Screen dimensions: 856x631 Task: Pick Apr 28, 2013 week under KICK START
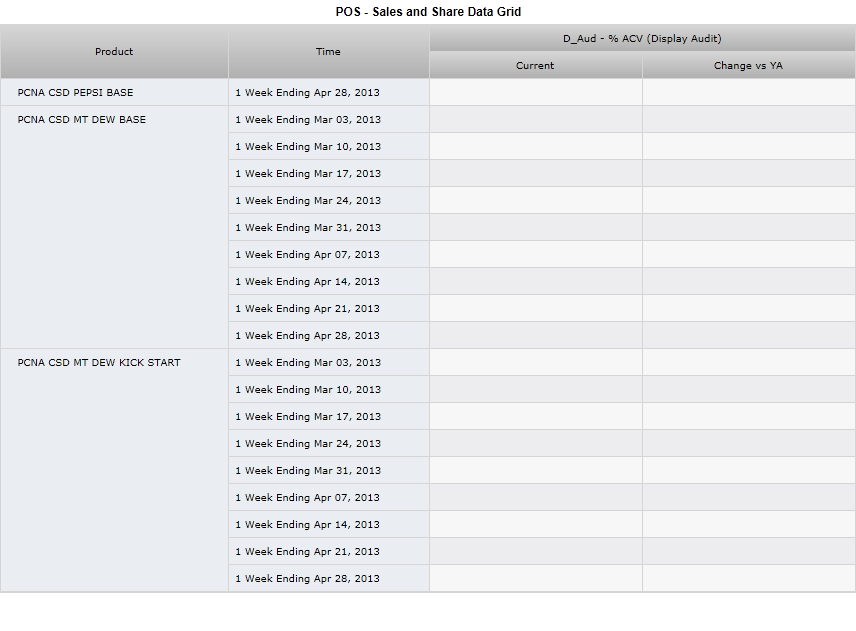(x=329, y=579)
